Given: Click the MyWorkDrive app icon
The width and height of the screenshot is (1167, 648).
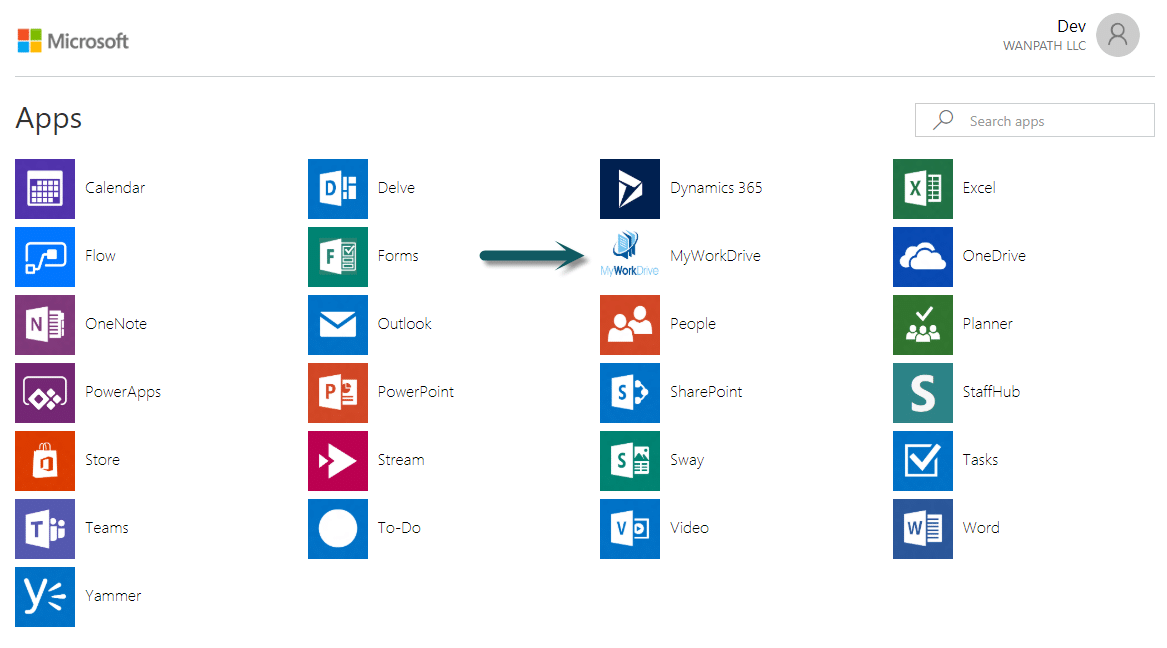Looking at the screenshot, I should 630,256.
